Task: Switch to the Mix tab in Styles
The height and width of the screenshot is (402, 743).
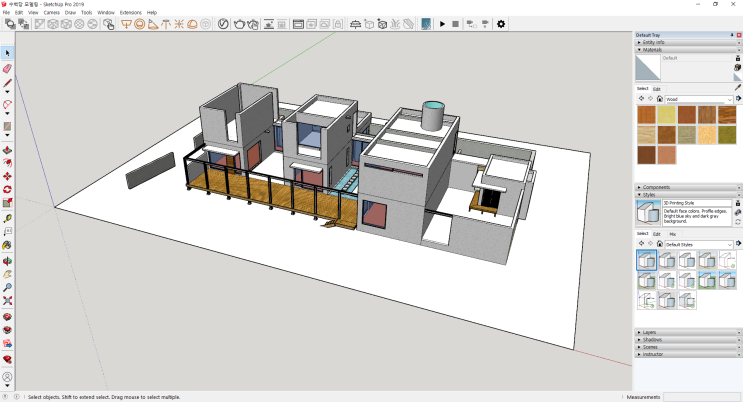Action: tap(672, 234)
